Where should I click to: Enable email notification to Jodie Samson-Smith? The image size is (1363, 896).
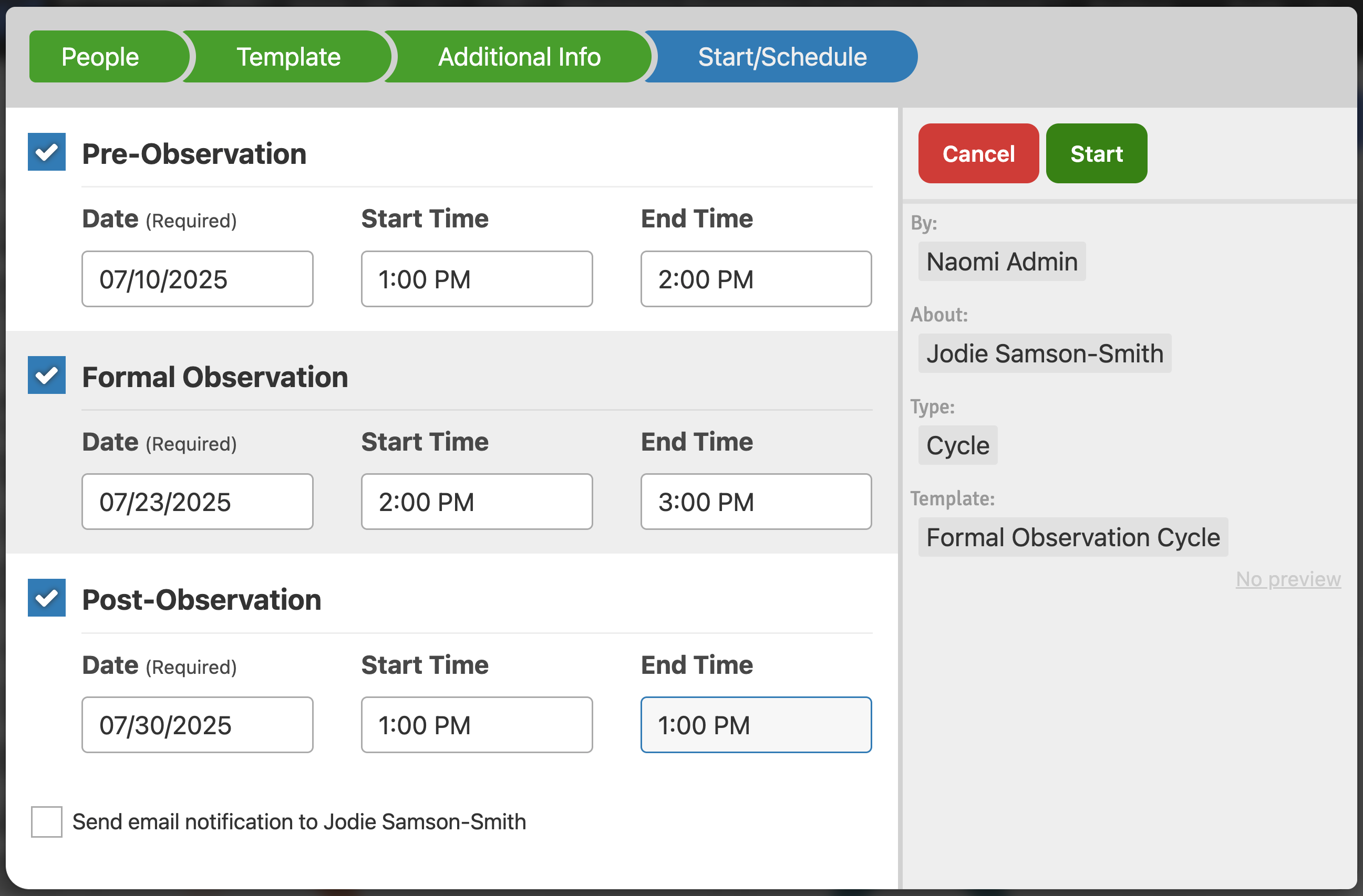click(x=46, y=821)
